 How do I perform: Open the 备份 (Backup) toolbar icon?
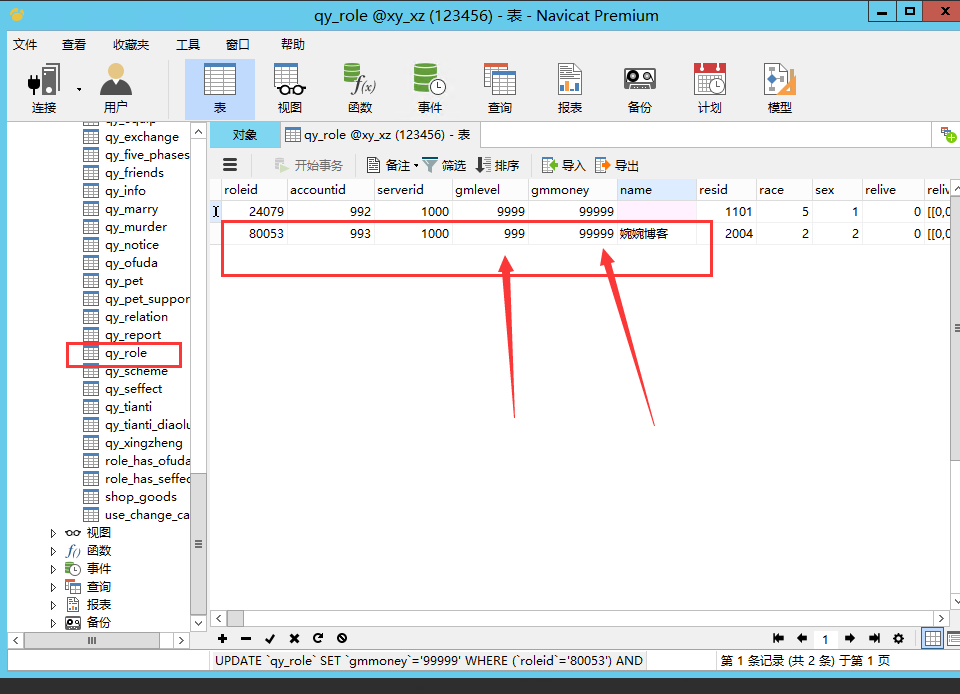(x=639, y=88)
